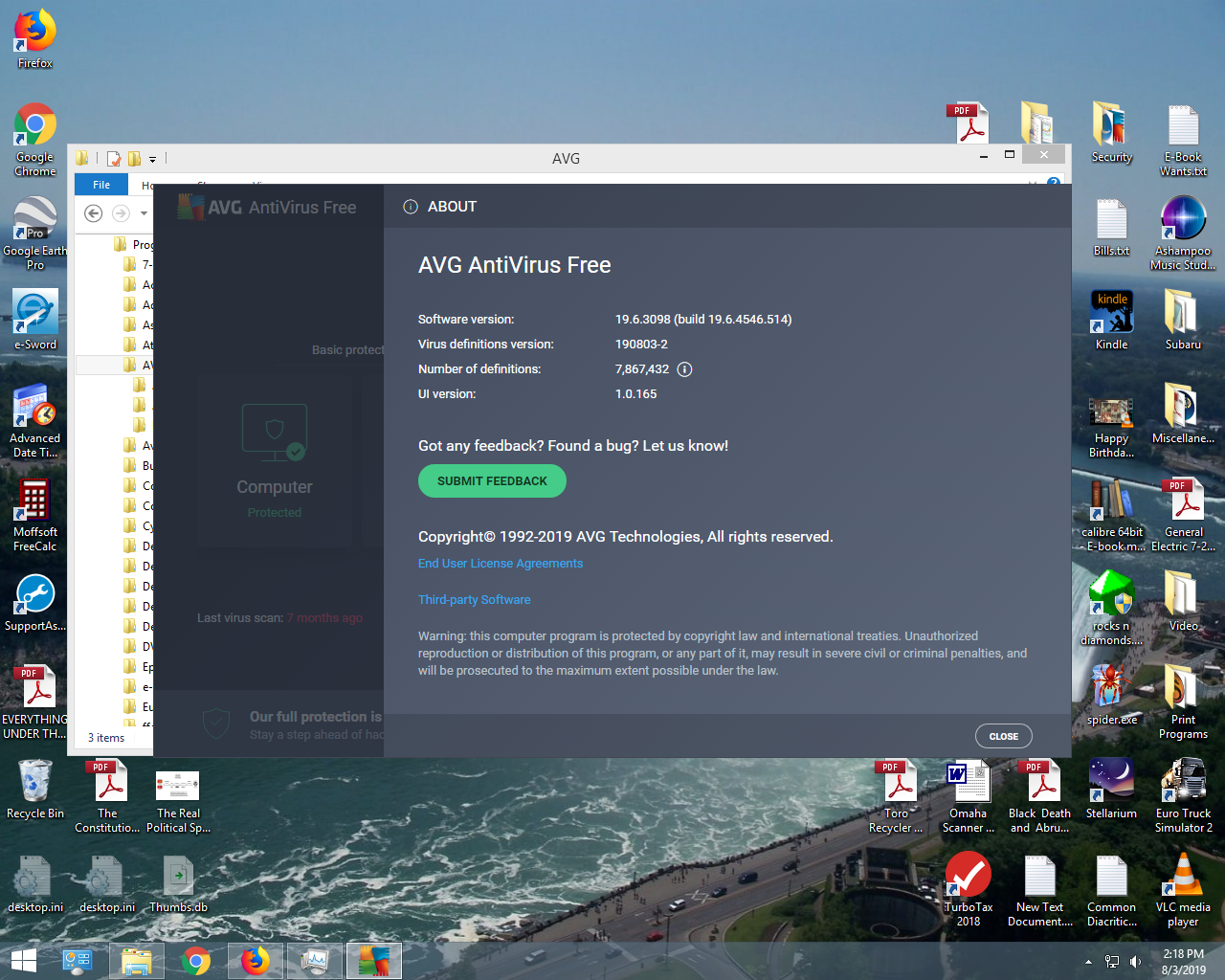Show hidden system tray icons arrow
1225x980 pixels.
click(x=1088, y=962)
